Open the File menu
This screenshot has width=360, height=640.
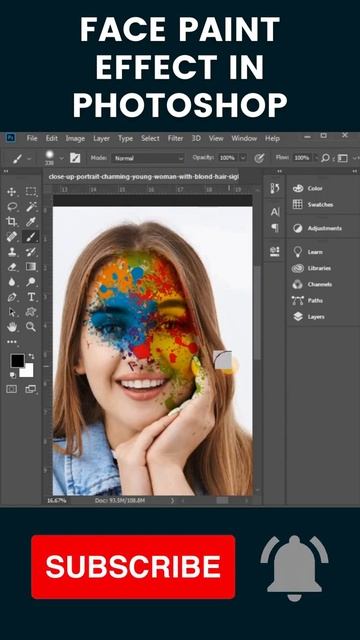point(32,138)
